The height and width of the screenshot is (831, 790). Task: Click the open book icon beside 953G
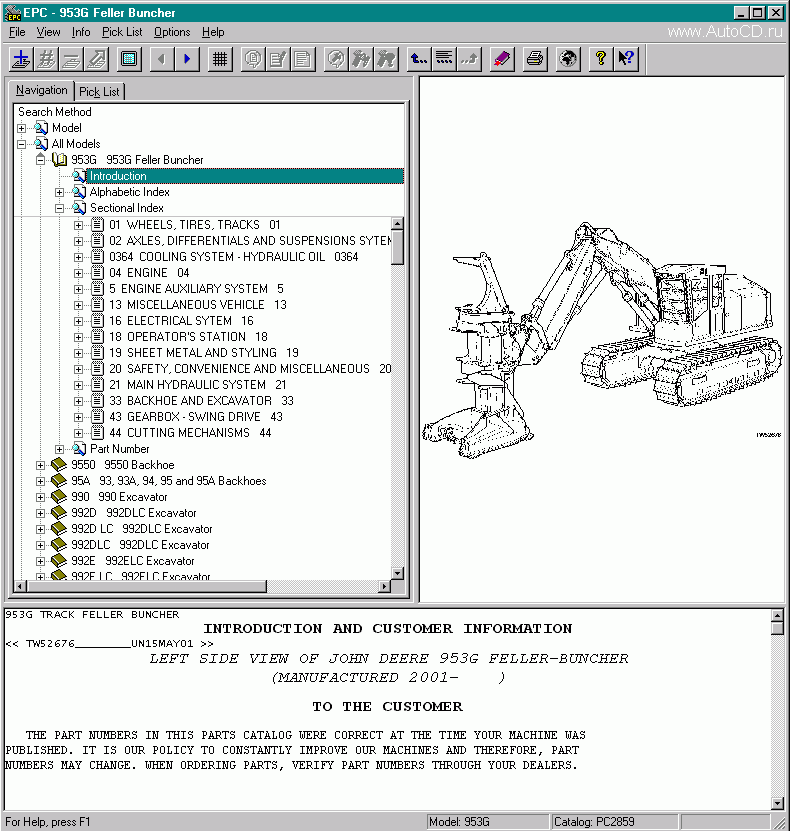click(x=59, y=160)
